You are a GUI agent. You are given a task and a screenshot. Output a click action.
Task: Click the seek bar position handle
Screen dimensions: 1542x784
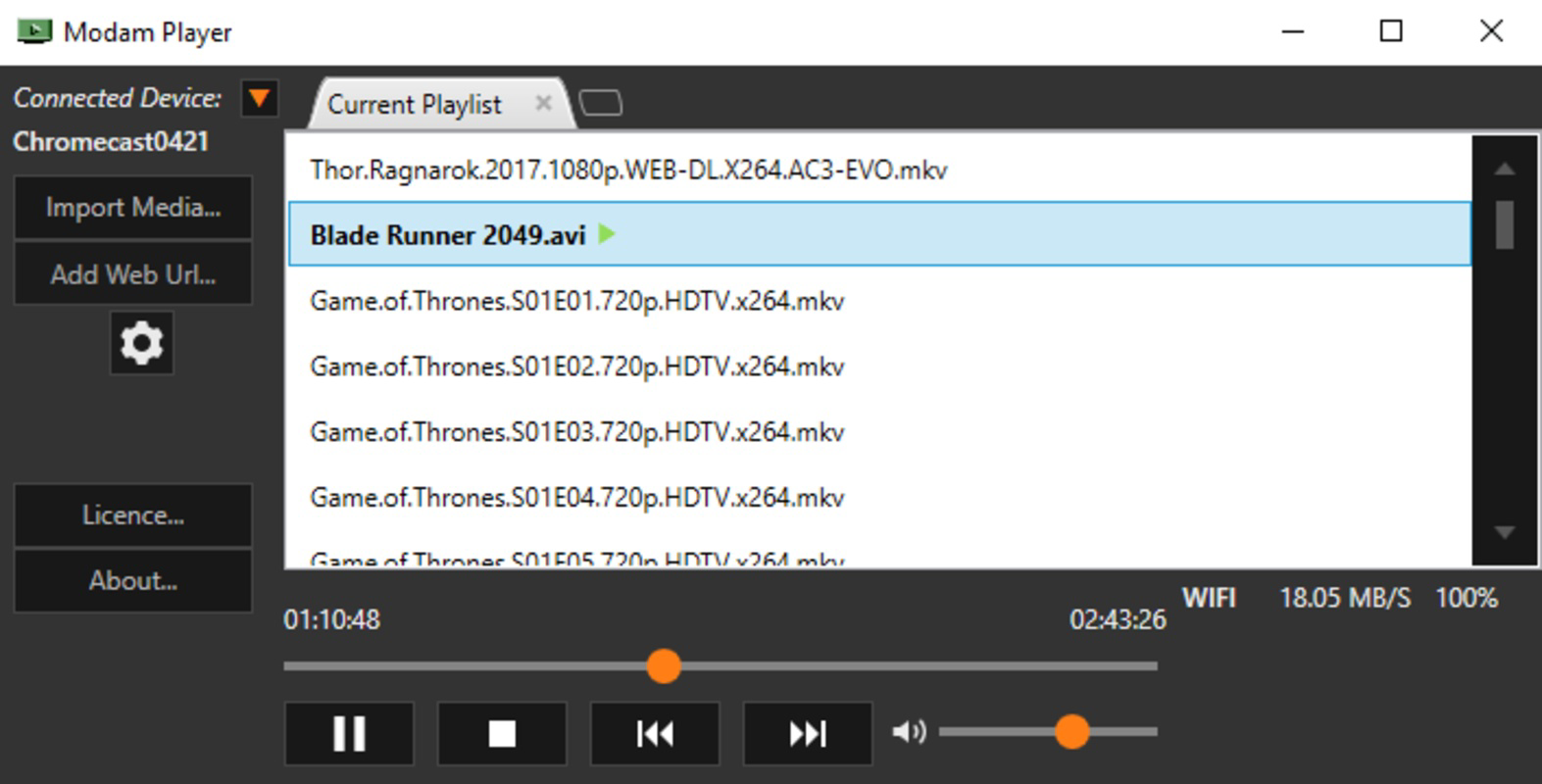[664, 666]
